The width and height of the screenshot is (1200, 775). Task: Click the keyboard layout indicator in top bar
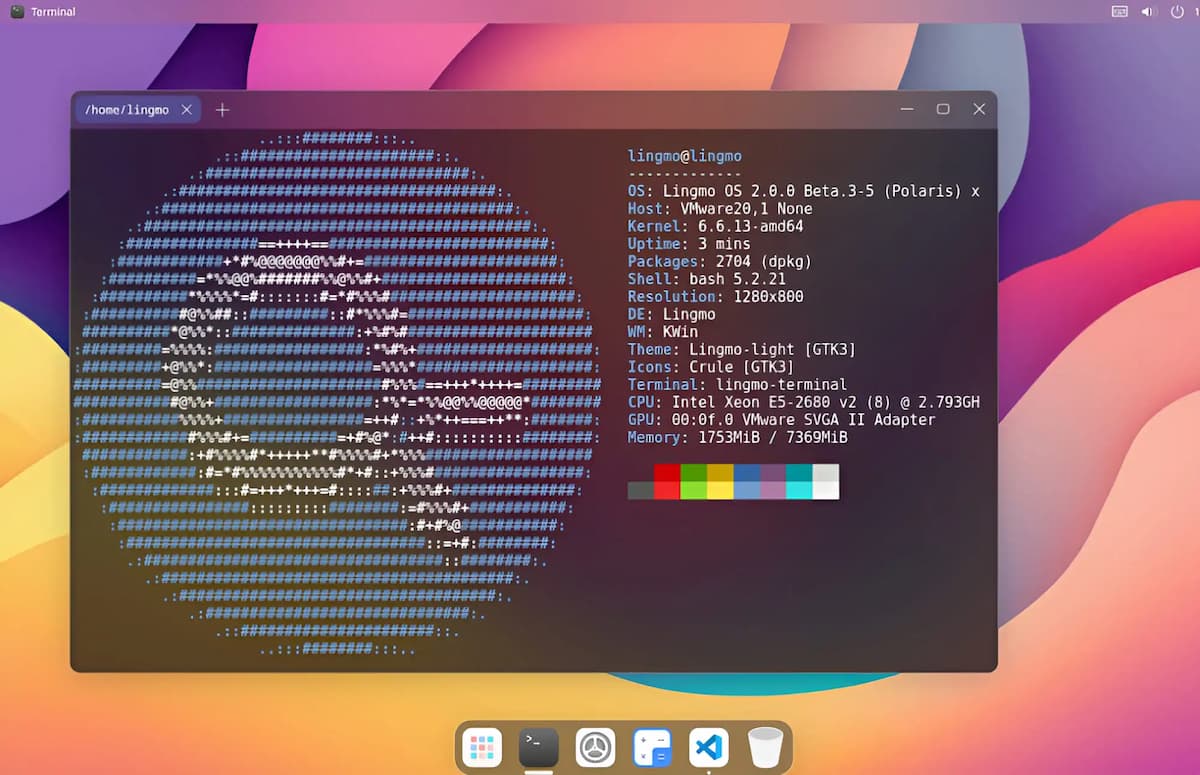point(1120,12)
